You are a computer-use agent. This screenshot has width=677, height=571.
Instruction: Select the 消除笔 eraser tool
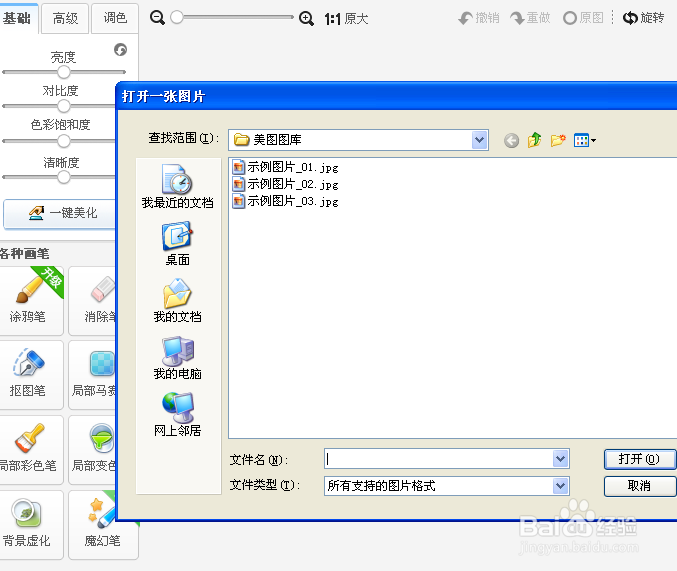(92, 300)
